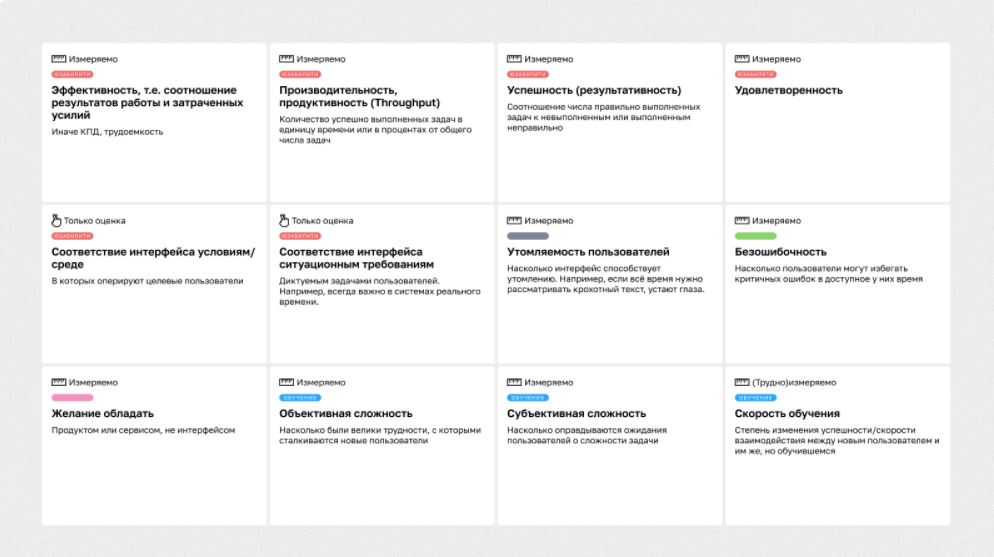Select the gray tag above Утомляемость пользователей

(x=527, y=236)
